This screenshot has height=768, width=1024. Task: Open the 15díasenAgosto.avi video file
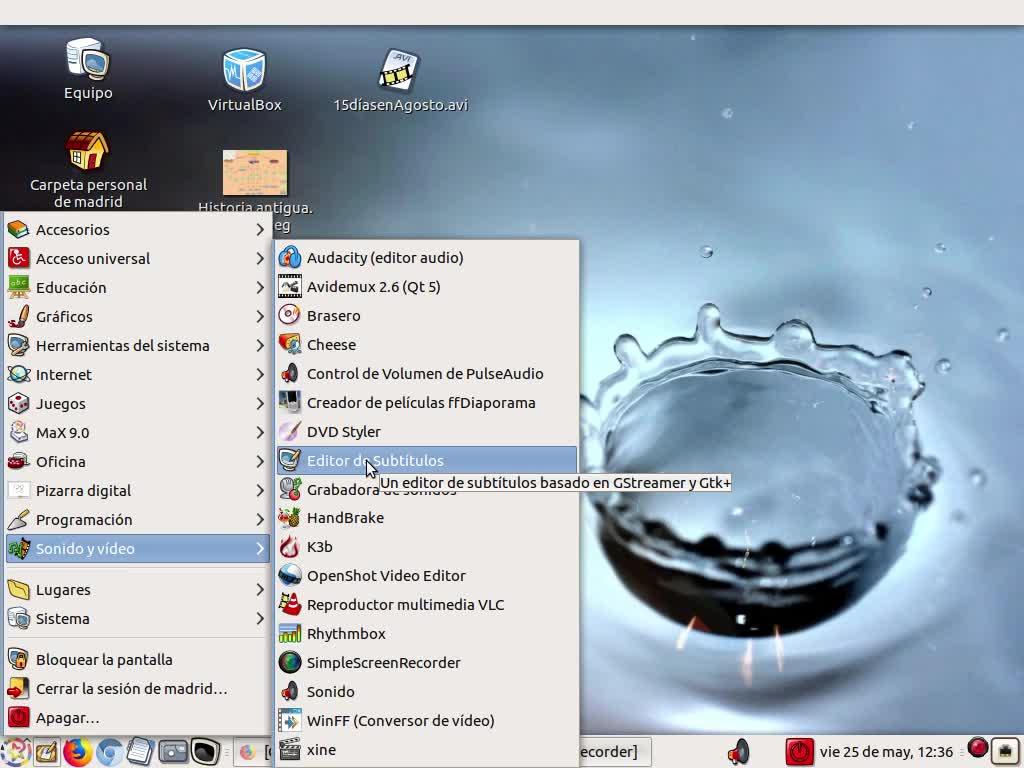coord(400,80)
